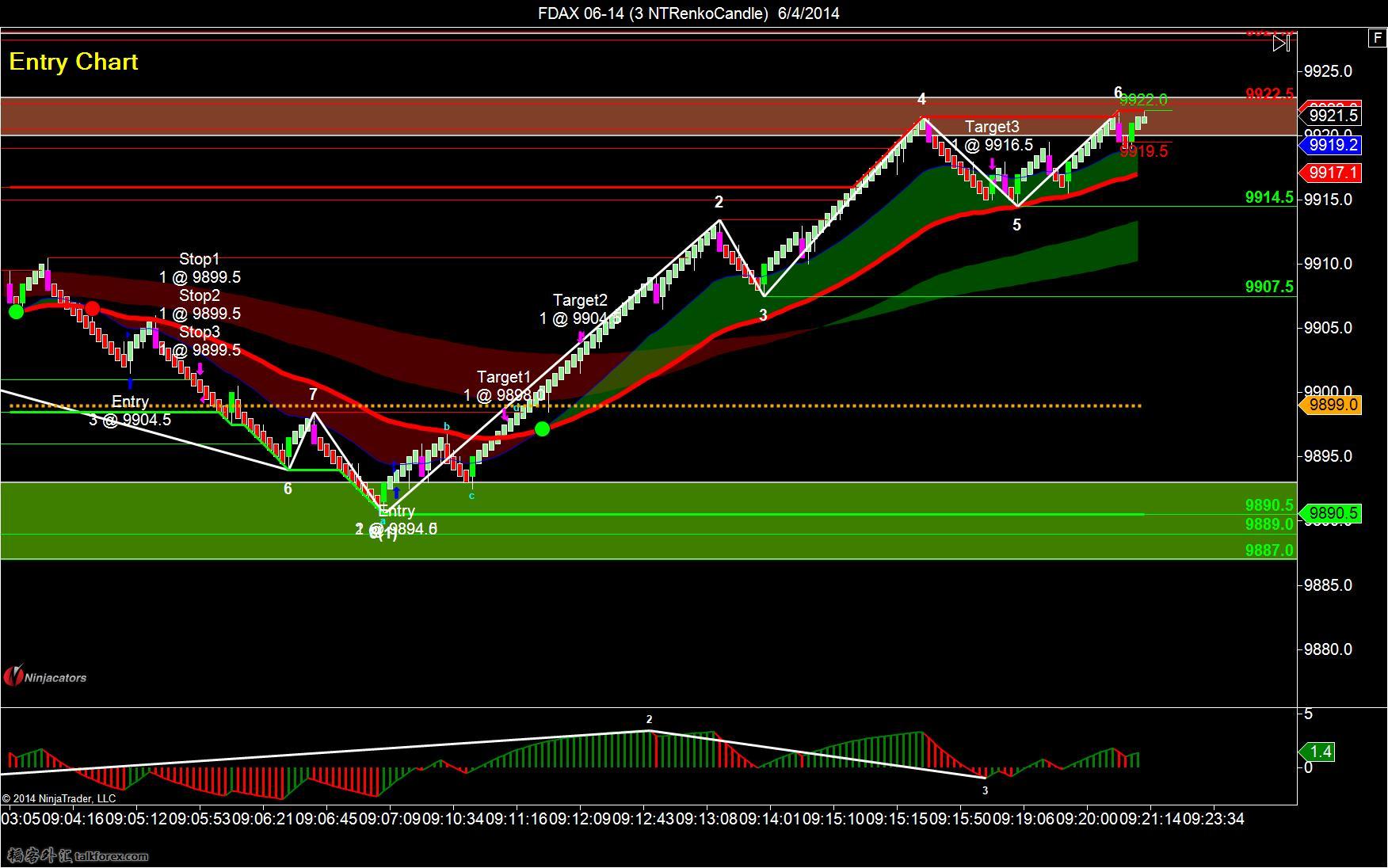Click the cyan 'b' wave label
This screenshot has height=868, width=1388.
[446, 426]
